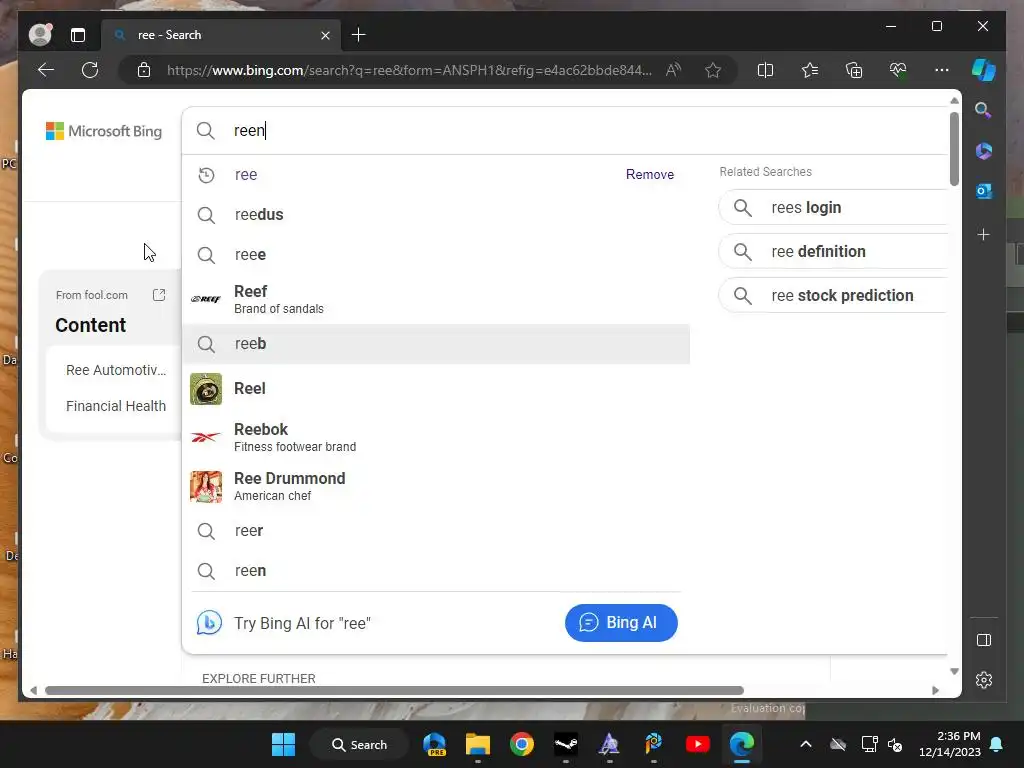1024x768 pixels.
Task: Open the clock showing 2:36 PM
Action: [950, 744]
